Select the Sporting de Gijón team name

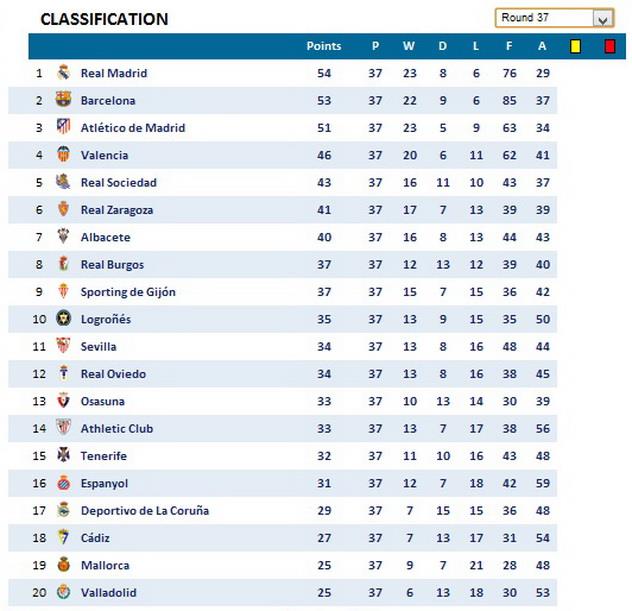pyautogui.click(x=127, y=292)
